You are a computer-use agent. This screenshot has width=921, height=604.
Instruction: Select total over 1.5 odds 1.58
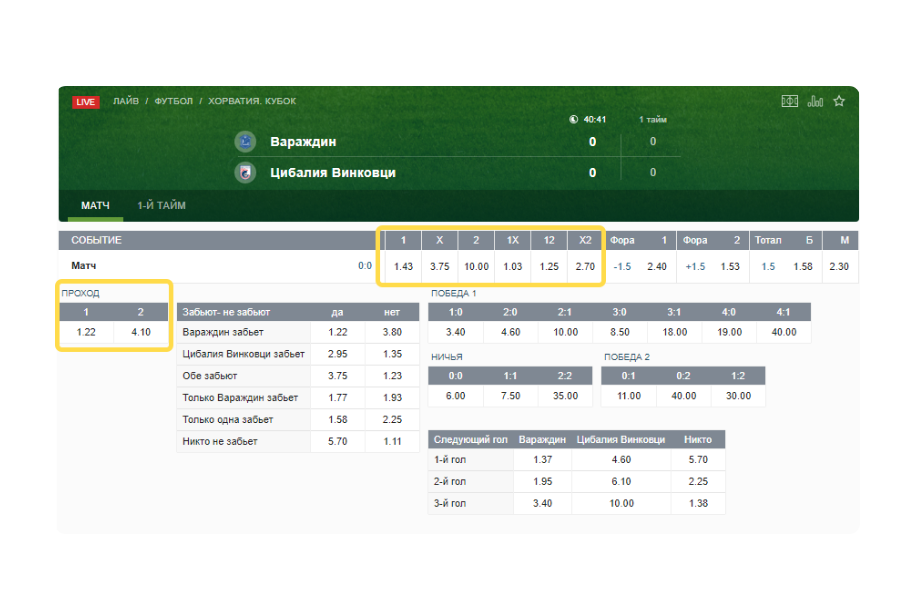803,267
